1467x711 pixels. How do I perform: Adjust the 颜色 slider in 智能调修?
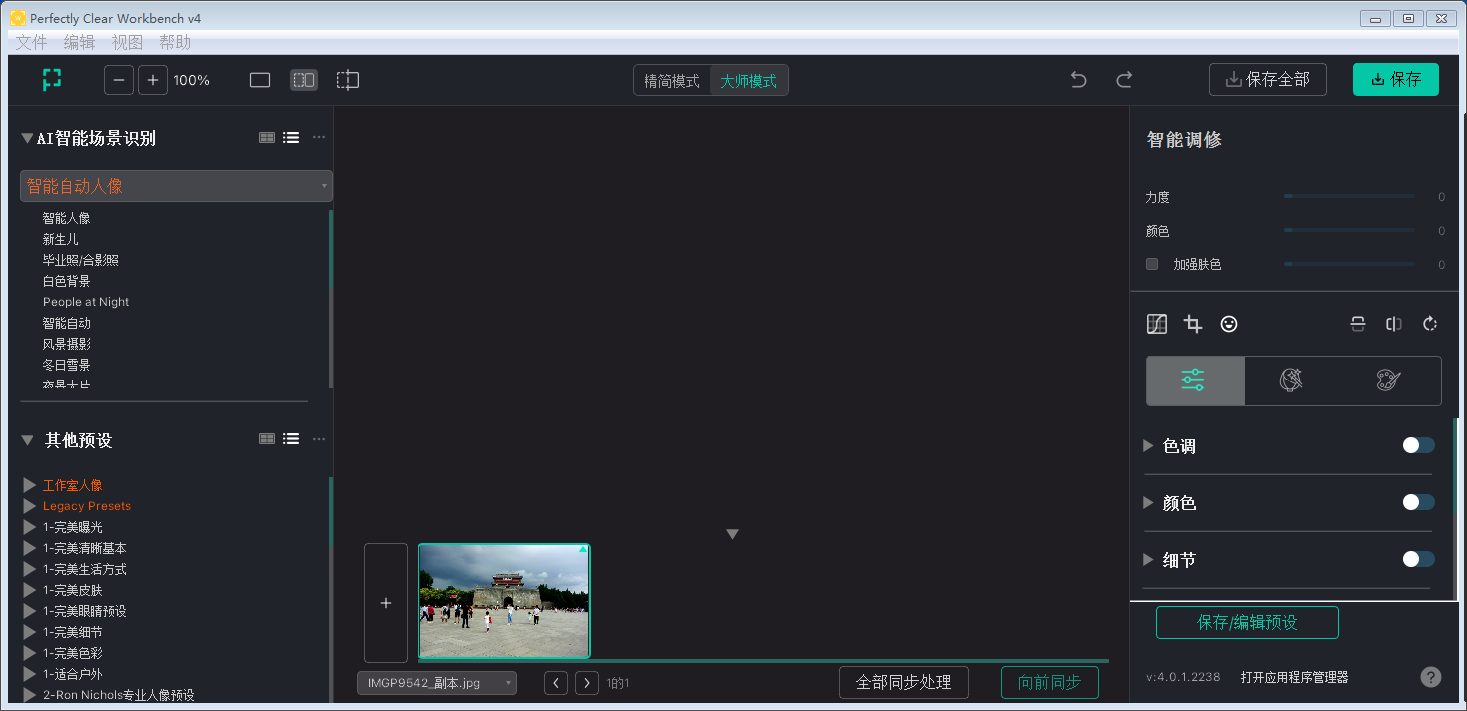pos(1349,231)
